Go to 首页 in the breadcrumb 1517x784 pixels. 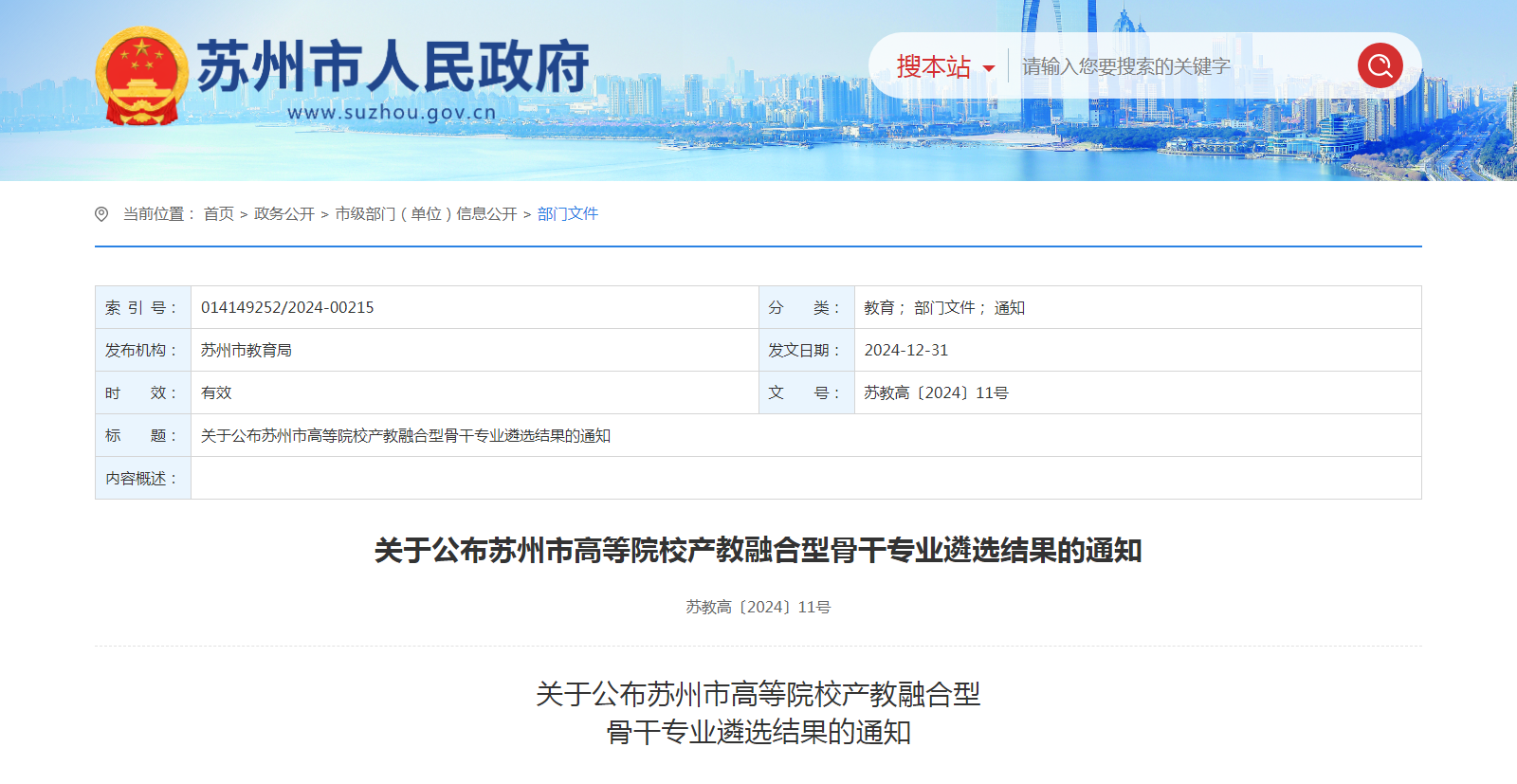[x=218, y=214]
